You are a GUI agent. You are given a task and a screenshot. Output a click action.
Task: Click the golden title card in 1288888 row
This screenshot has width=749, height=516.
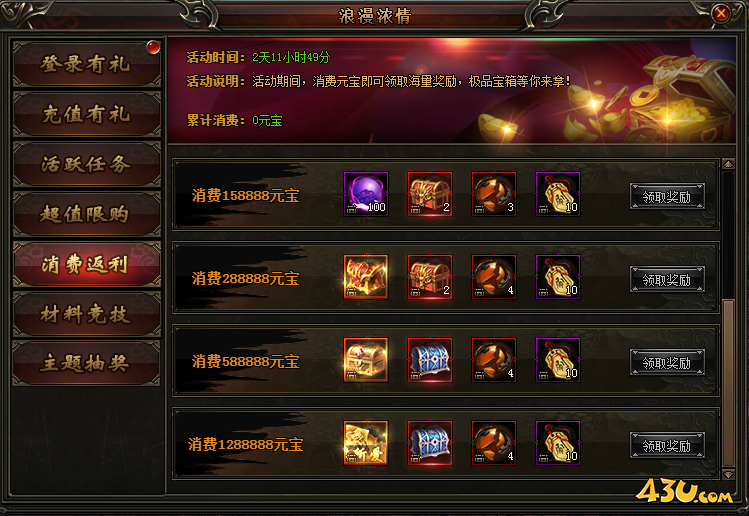tap(366, 443)
